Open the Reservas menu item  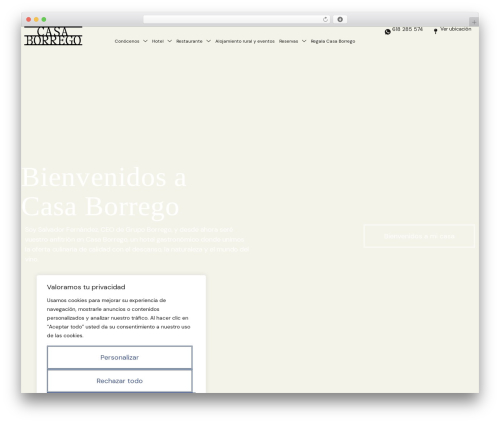coord(288,41)
